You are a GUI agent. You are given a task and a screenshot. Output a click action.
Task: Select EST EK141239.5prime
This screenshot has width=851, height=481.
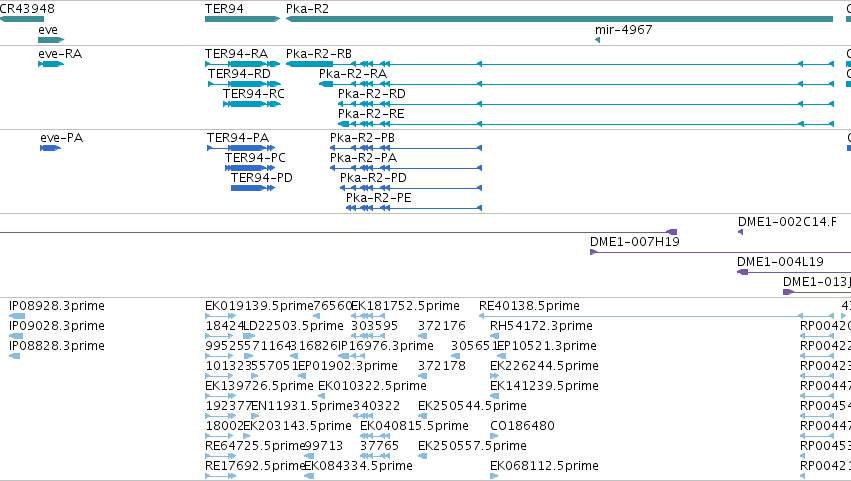click(x=544, y=387)
